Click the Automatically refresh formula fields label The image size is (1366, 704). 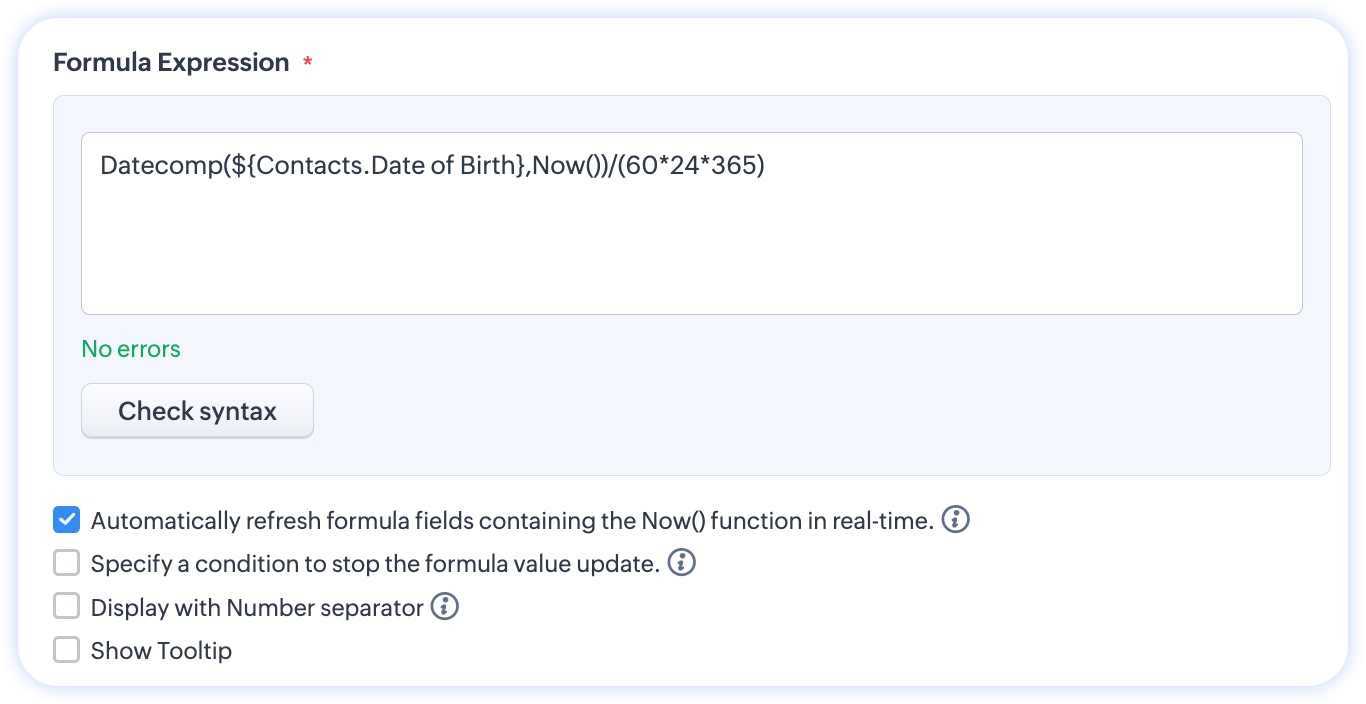pyautogui.click(x=512, y=521)
